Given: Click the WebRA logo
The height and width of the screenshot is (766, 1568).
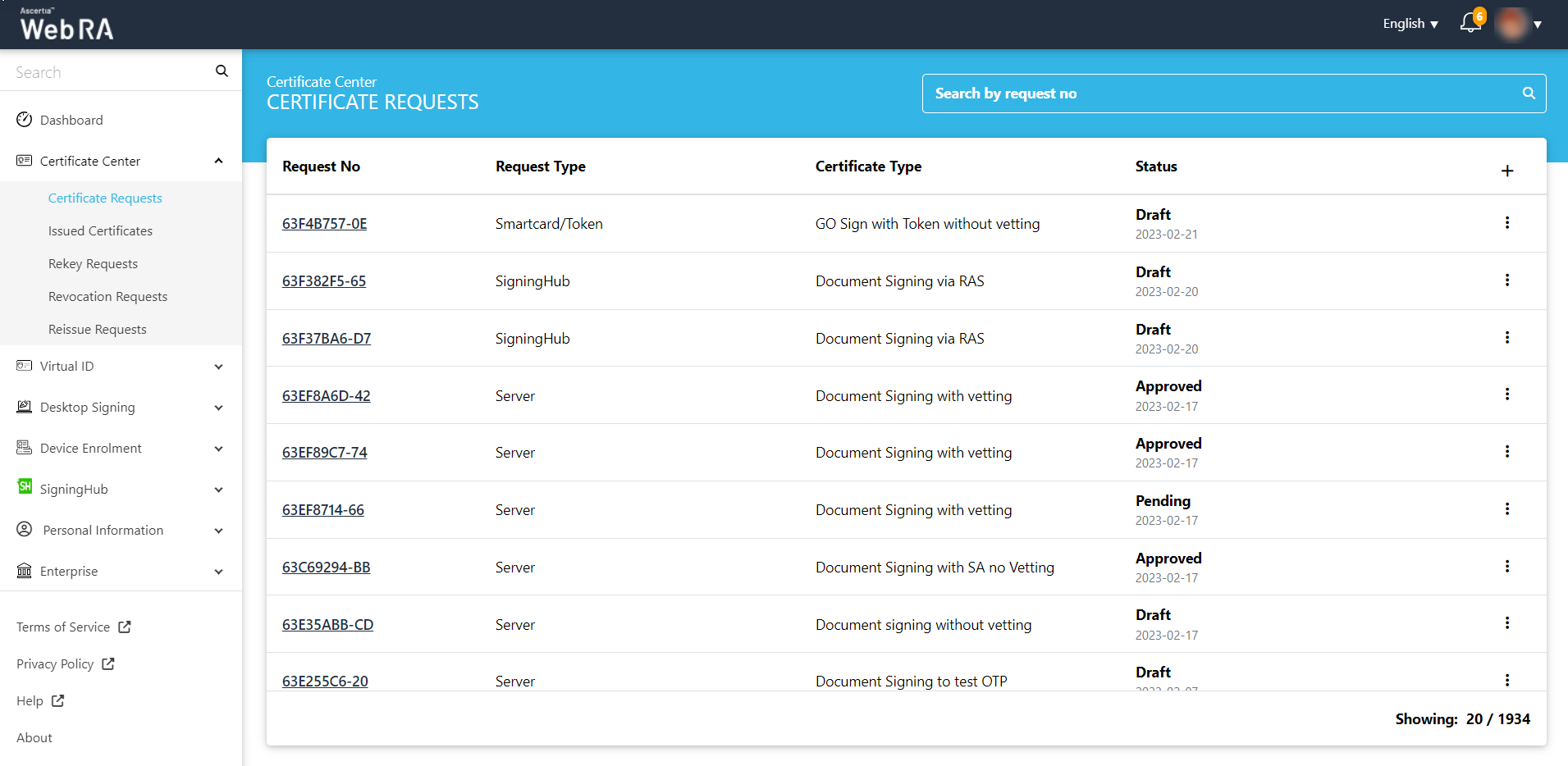Looking at the screenshot, I should [66, 25].
